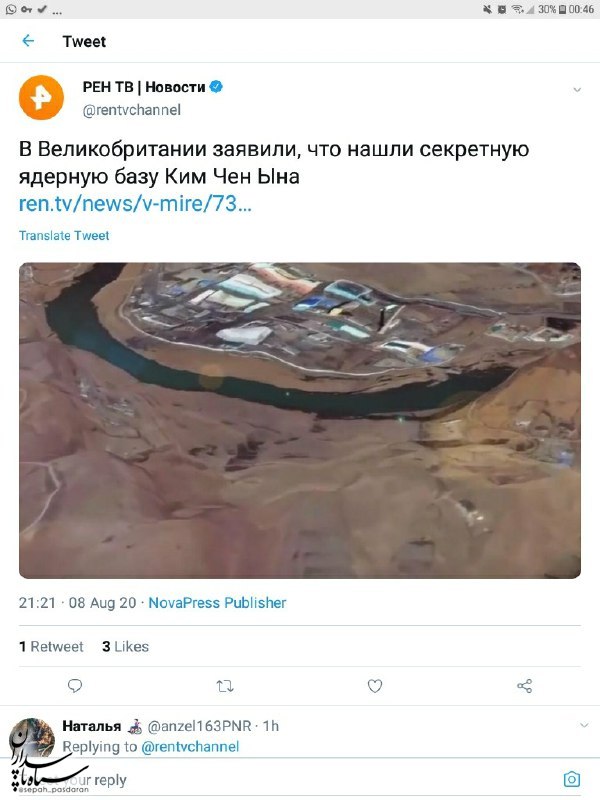The width and height of the screenshot is (600, 800).
Task: Tap the retweet arrows icon
Action: tap(225, 686)
